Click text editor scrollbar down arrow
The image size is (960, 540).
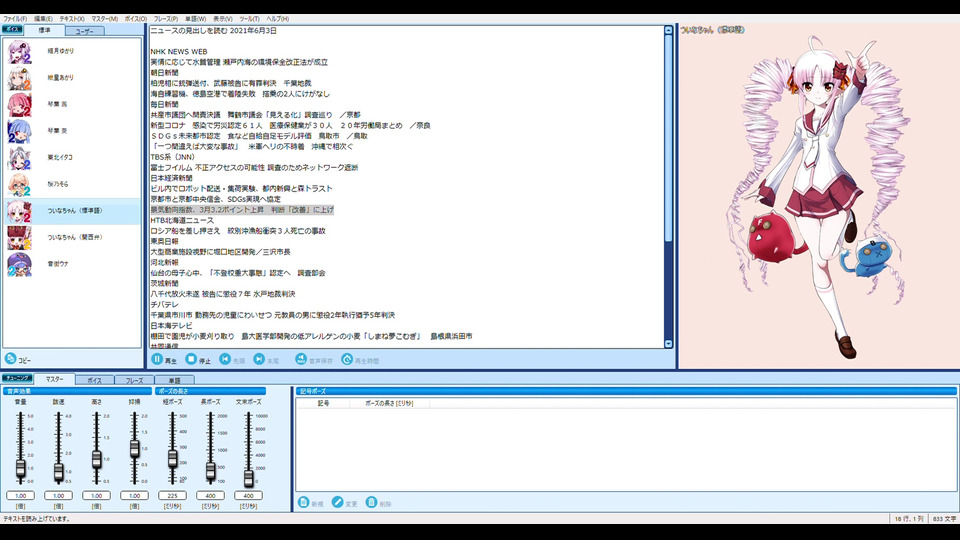coord(668,344)
